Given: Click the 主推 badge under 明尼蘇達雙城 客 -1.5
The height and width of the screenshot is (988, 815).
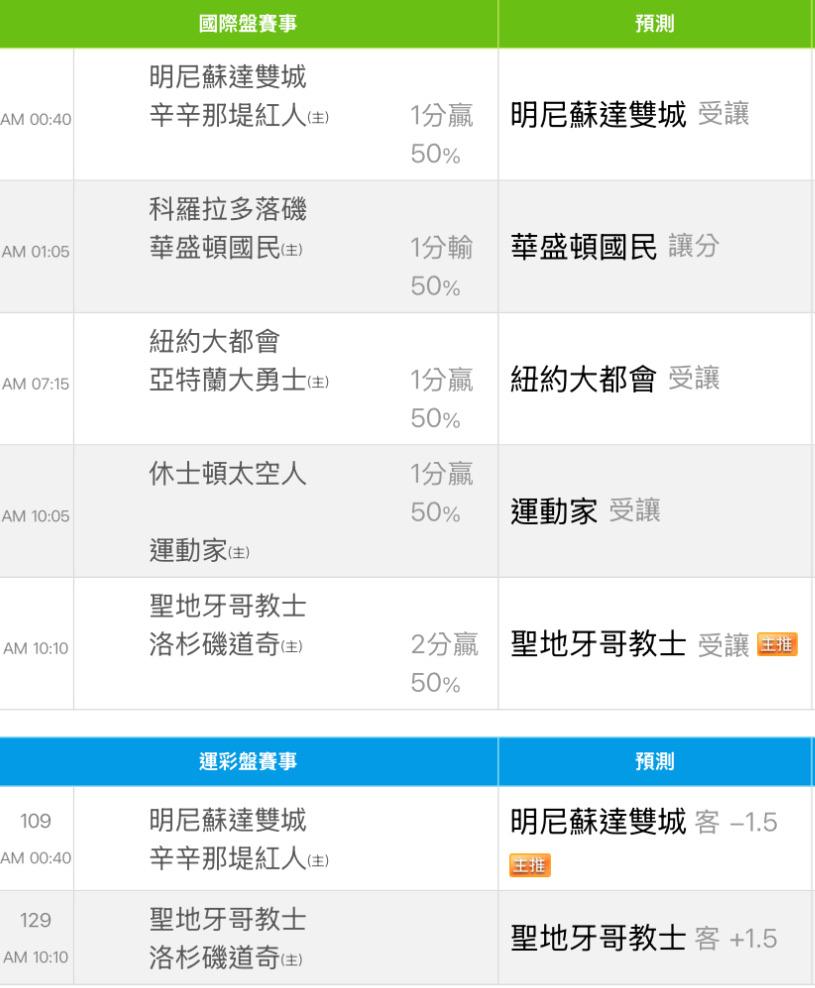Looking at the screenshot, I should click(529, 865).
